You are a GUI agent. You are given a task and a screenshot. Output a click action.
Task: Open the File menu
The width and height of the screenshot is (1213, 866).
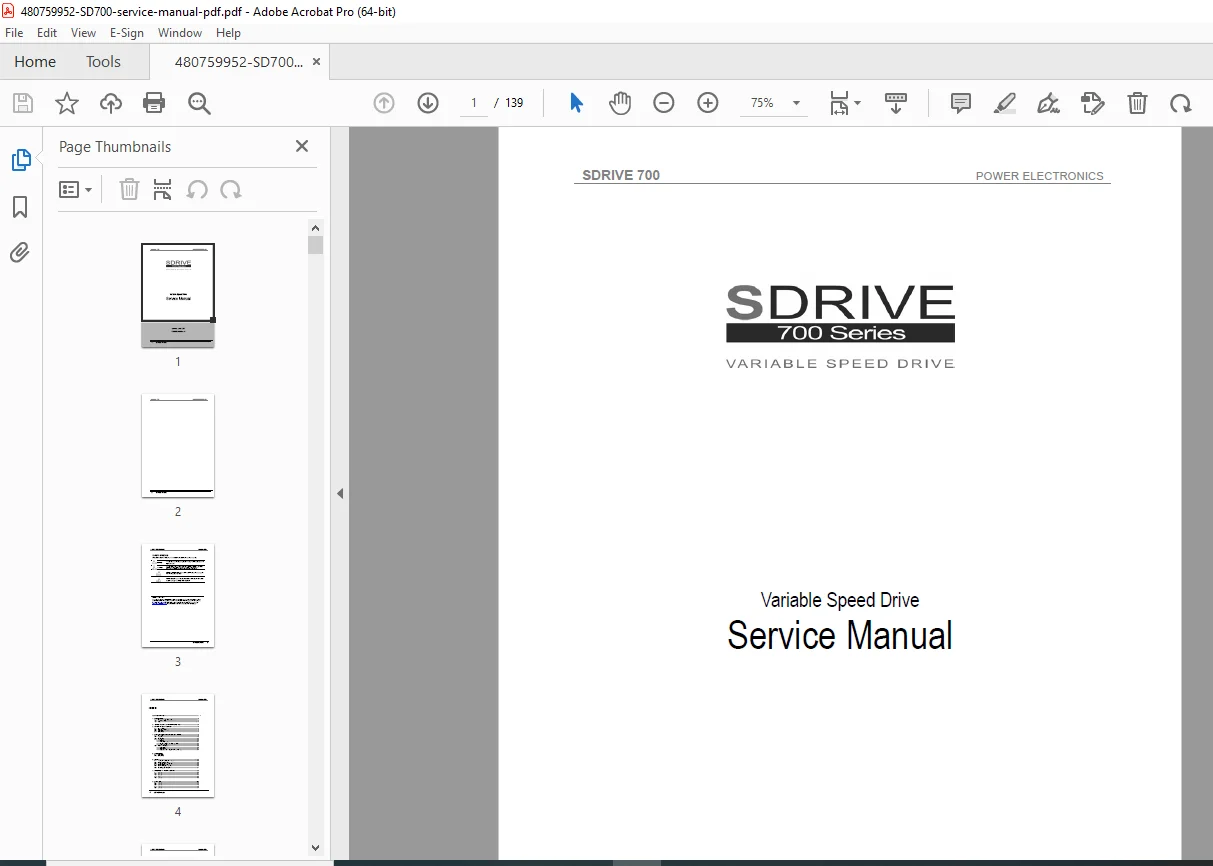[x=14, y=33]
